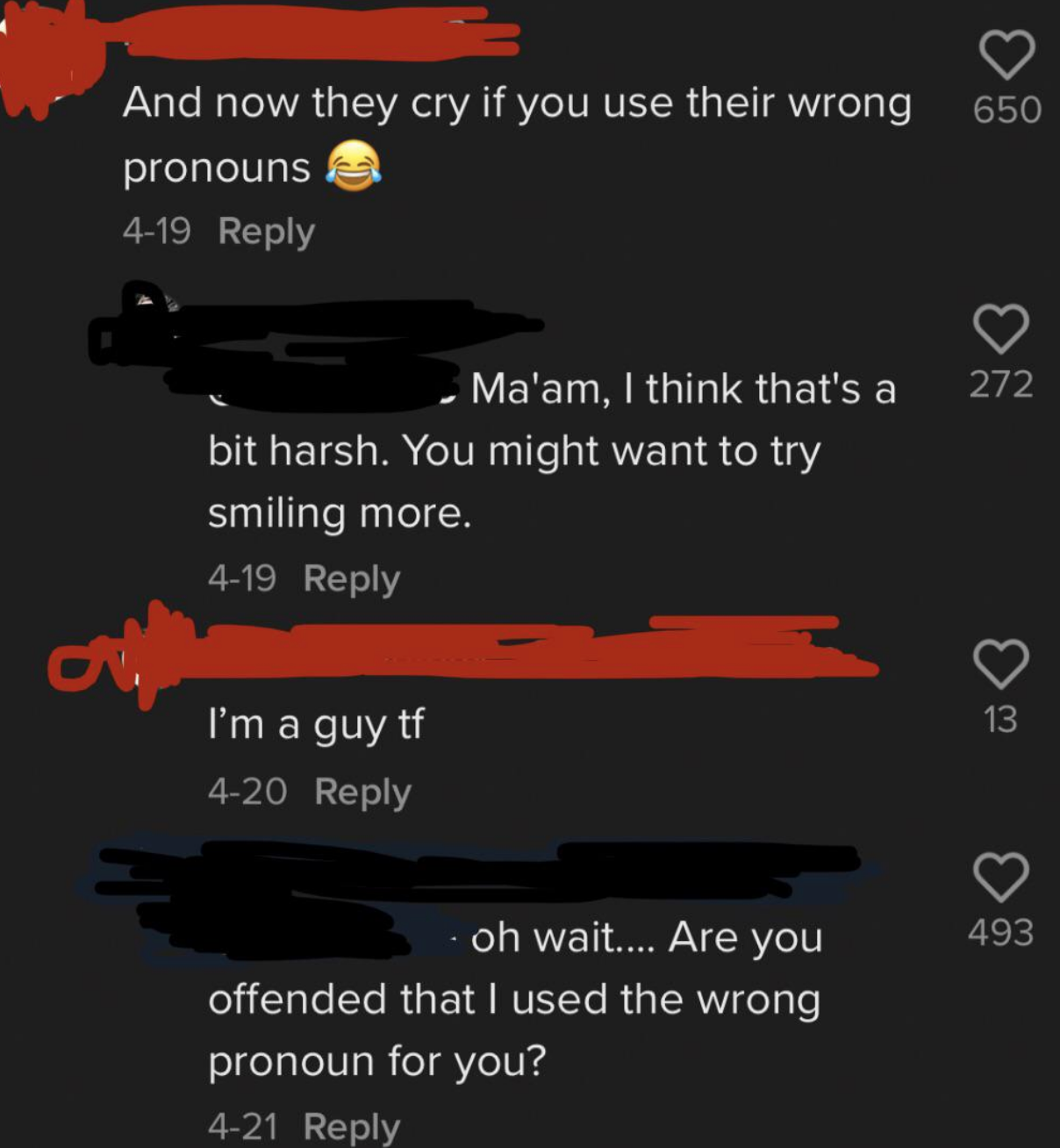This screenshot has height=1148, width=1060.
Task: Tap the heart above the 272 count
Action: (x=1000, y=328)
